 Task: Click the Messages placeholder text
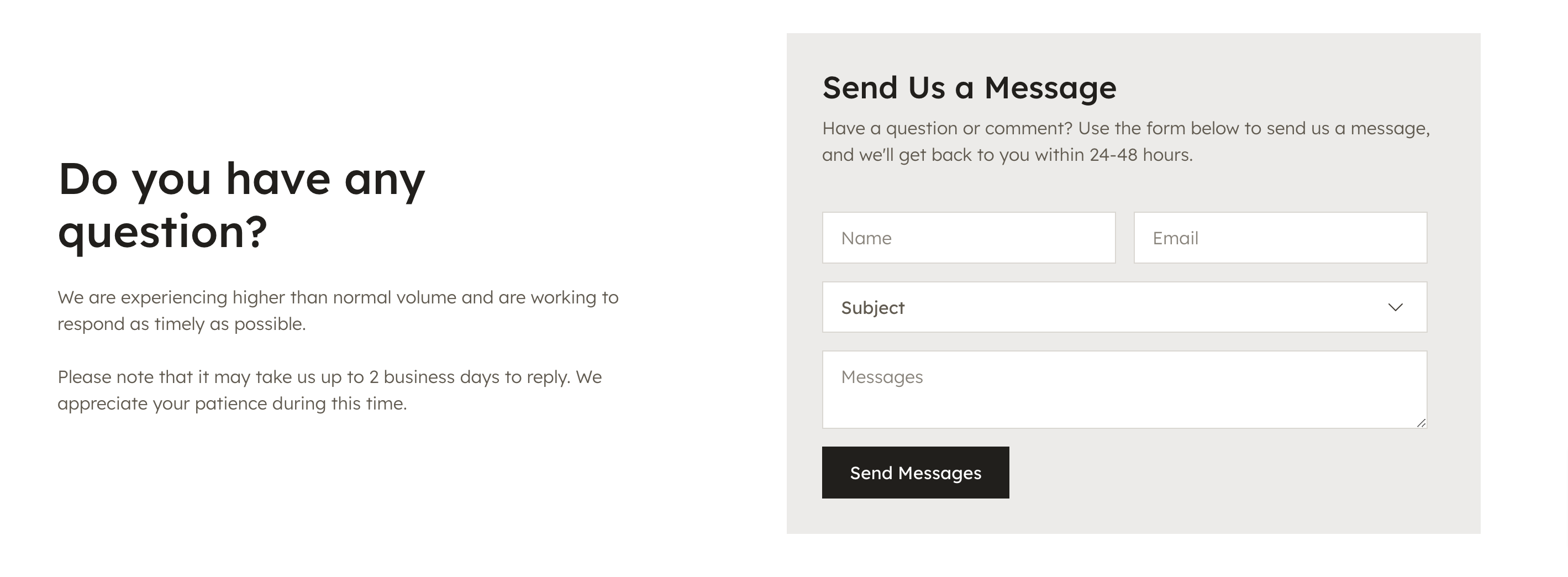click(882, 377)
